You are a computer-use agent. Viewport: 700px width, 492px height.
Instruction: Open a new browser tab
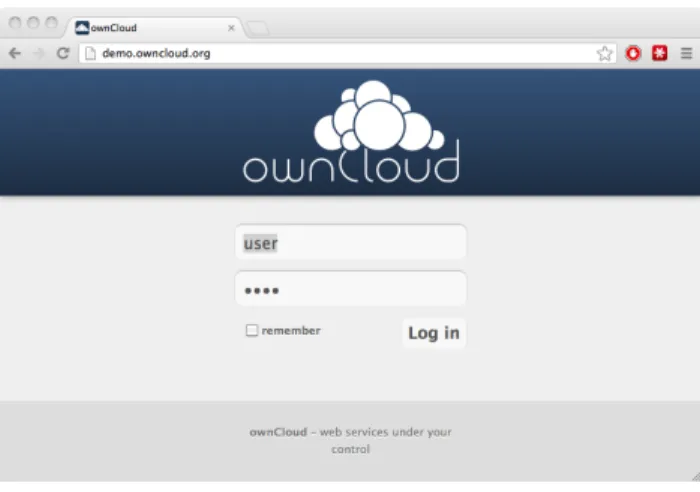click(258, 28)
